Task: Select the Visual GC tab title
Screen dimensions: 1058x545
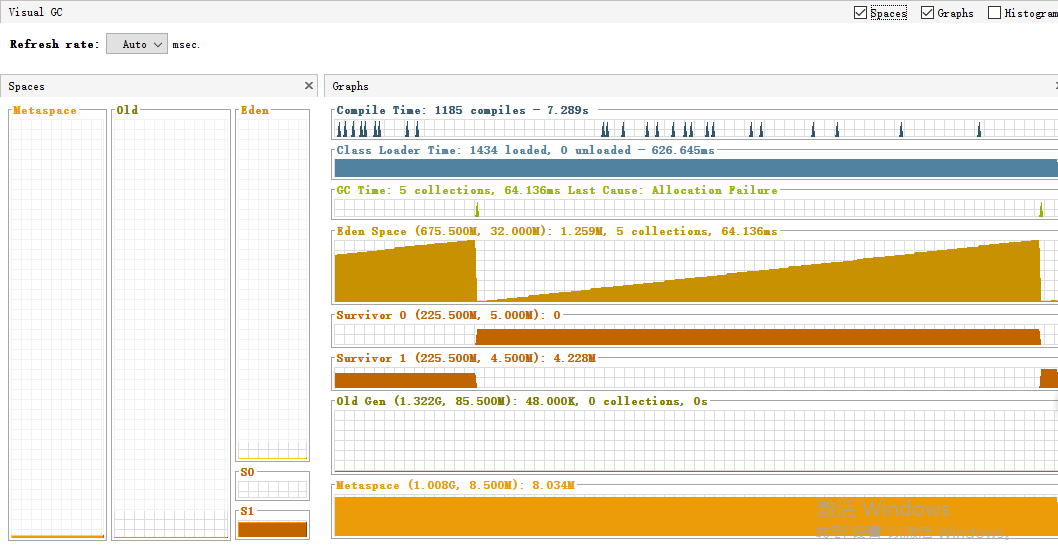Action: [x=36, y=12]
